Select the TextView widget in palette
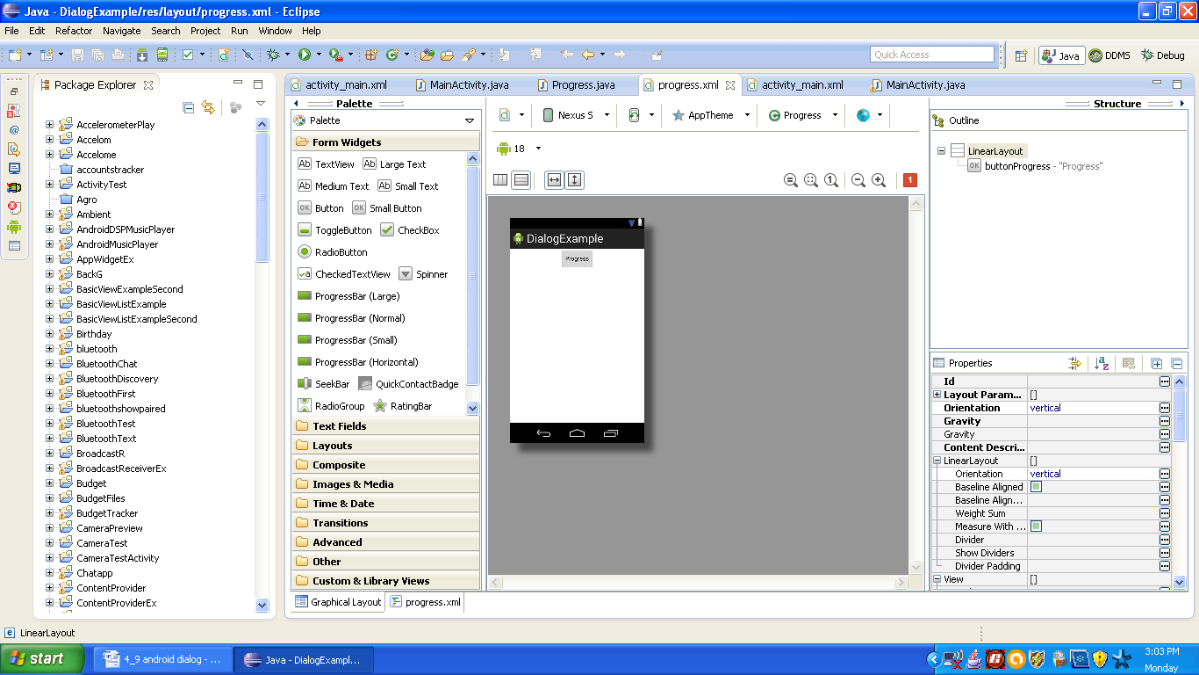The image size is (1199, 675). pos(326,164)
